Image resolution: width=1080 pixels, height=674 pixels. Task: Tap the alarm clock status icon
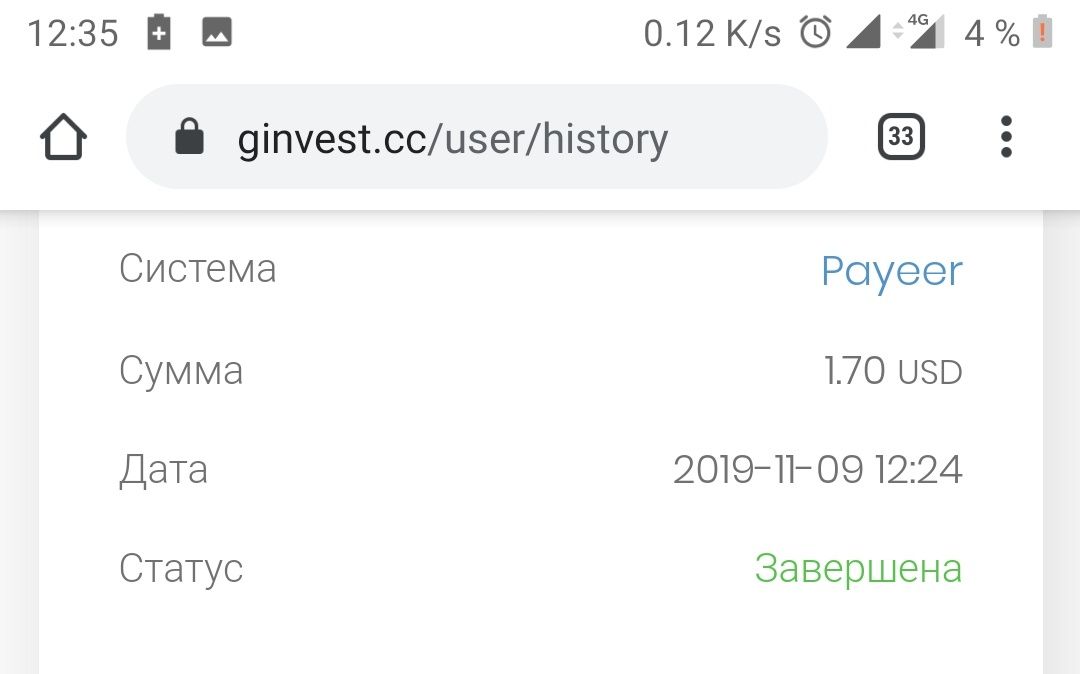tap(816, 32)
